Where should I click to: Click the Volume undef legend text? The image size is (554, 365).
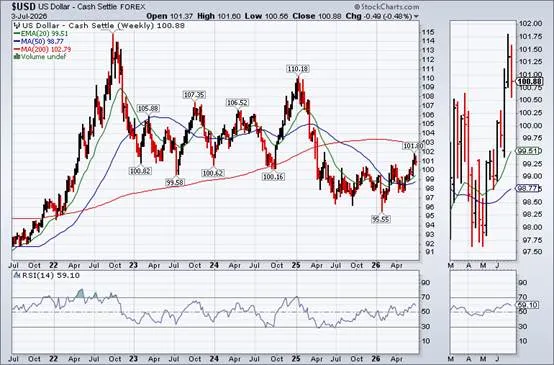pos(43,57)
